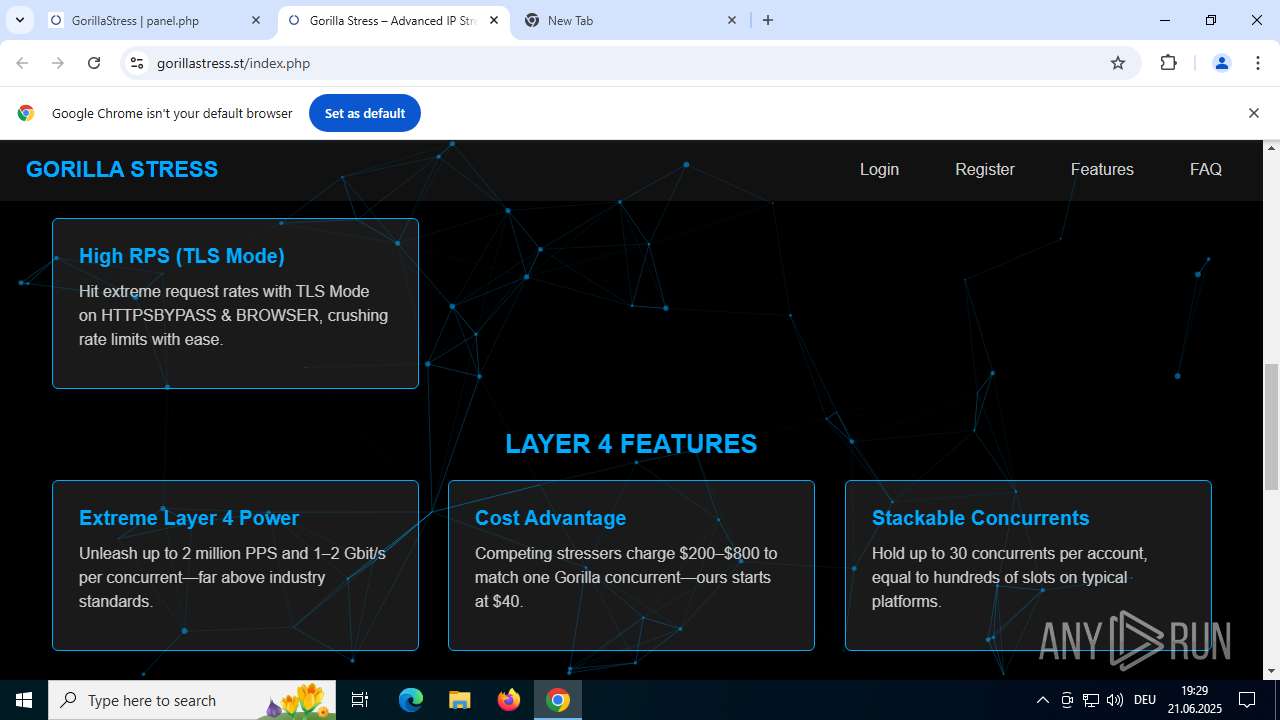1280x720 pixels.
Task: Open Windows notification center
Action: pyautogui.click(x=1247, y=700)
